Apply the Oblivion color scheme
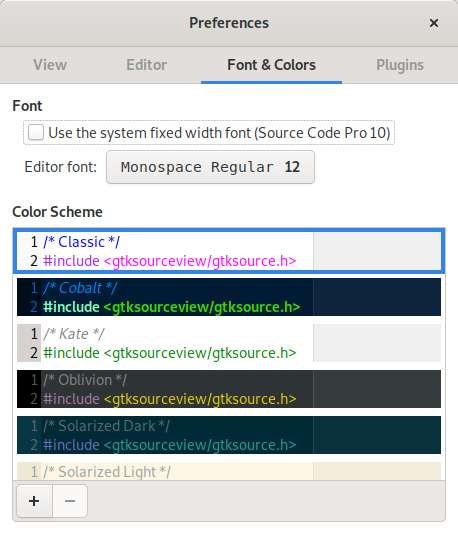This screenshot has width=458, height=534. pos(229,389)
